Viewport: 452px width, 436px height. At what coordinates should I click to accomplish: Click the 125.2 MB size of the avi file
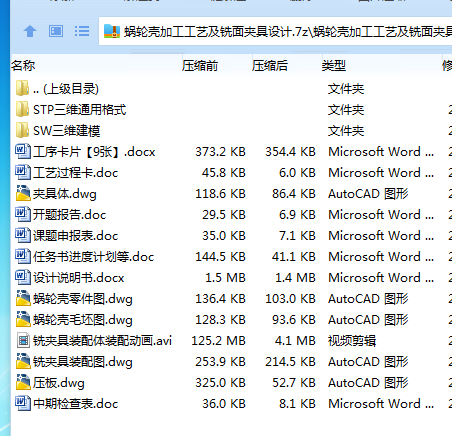click(x=218, y=341)
